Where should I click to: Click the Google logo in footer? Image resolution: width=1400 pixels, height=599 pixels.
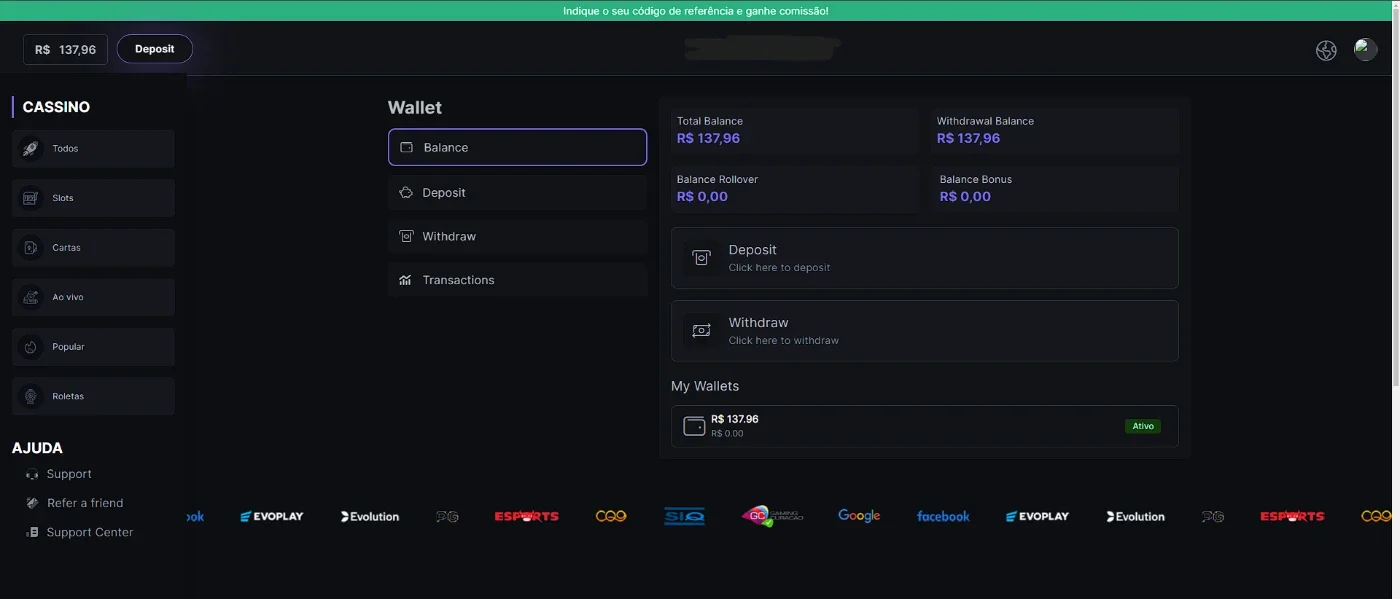pos(859,516)
